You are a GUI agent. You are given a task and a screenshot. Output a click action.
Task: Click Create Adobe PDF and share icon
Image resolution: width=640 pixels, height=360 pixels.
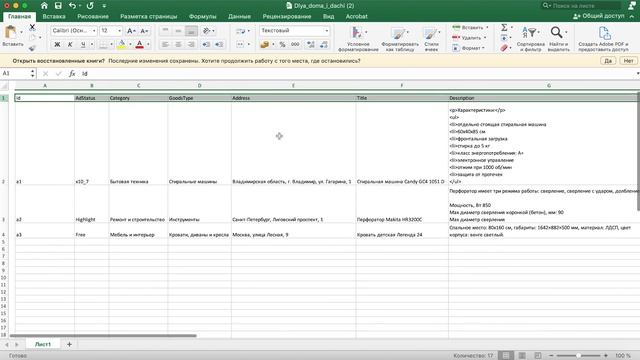click(x=603, y=39)
